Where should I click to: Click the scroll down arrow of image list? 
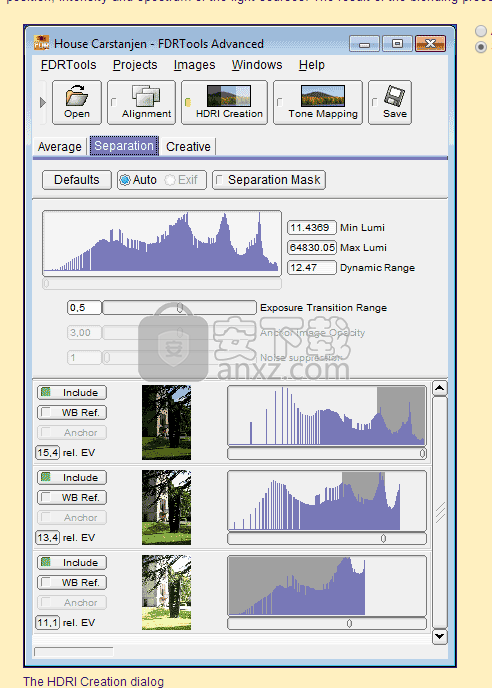[440, 636]
